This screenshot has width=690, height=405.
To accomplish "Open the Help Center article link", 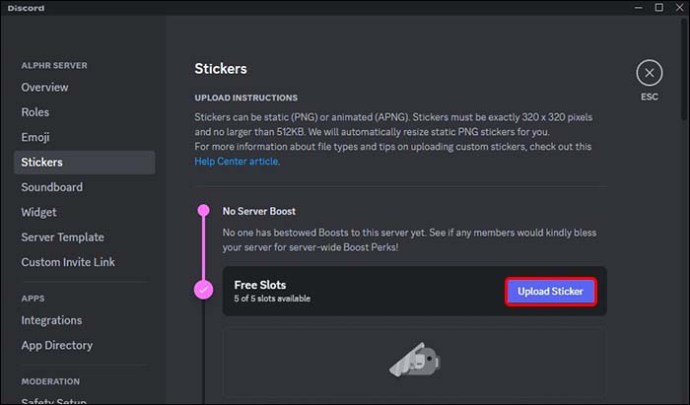I will [237, 161].
